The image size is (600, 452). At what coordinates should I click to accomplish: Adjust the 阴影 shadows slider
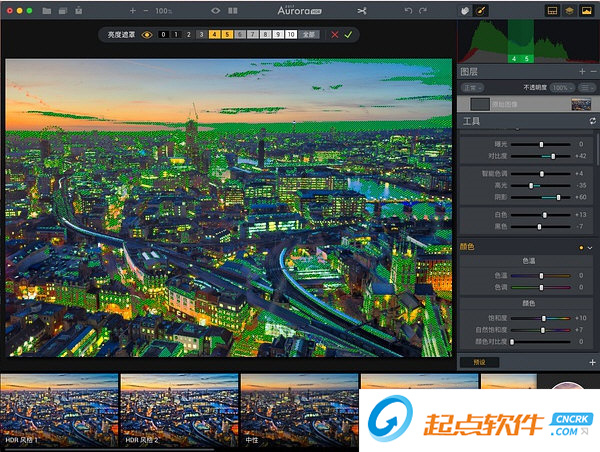pyautogui.click(x=541, y=197)
